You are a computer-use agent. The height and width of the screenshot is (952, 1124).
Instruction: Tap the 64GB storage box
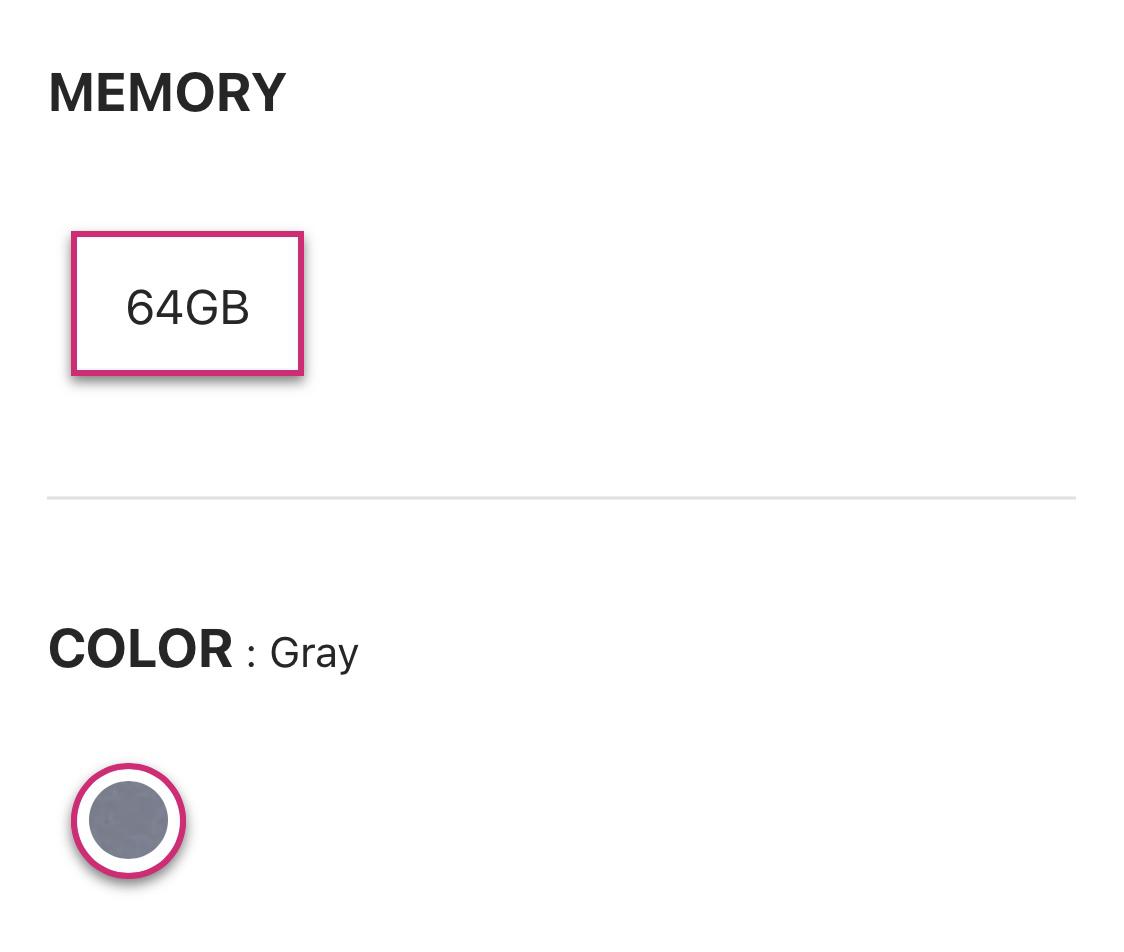tap(187, 305)
